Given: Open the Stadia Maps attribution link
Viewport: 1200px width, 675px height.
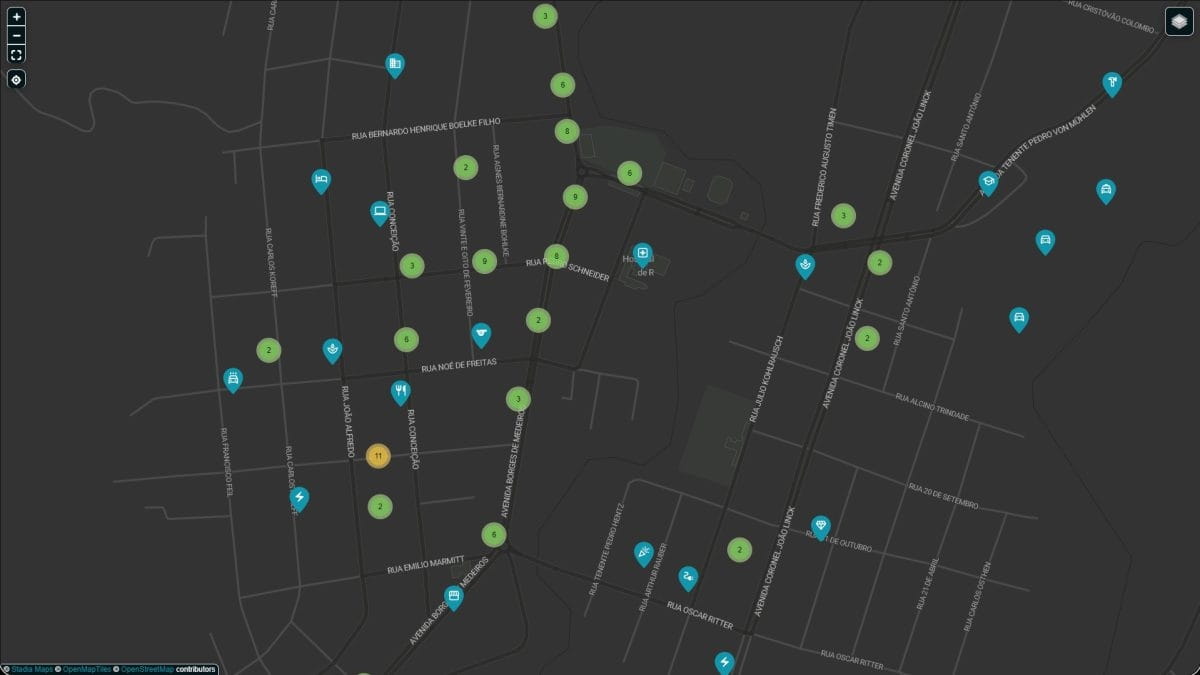Looking at the screenshot, I should [32, 669].
